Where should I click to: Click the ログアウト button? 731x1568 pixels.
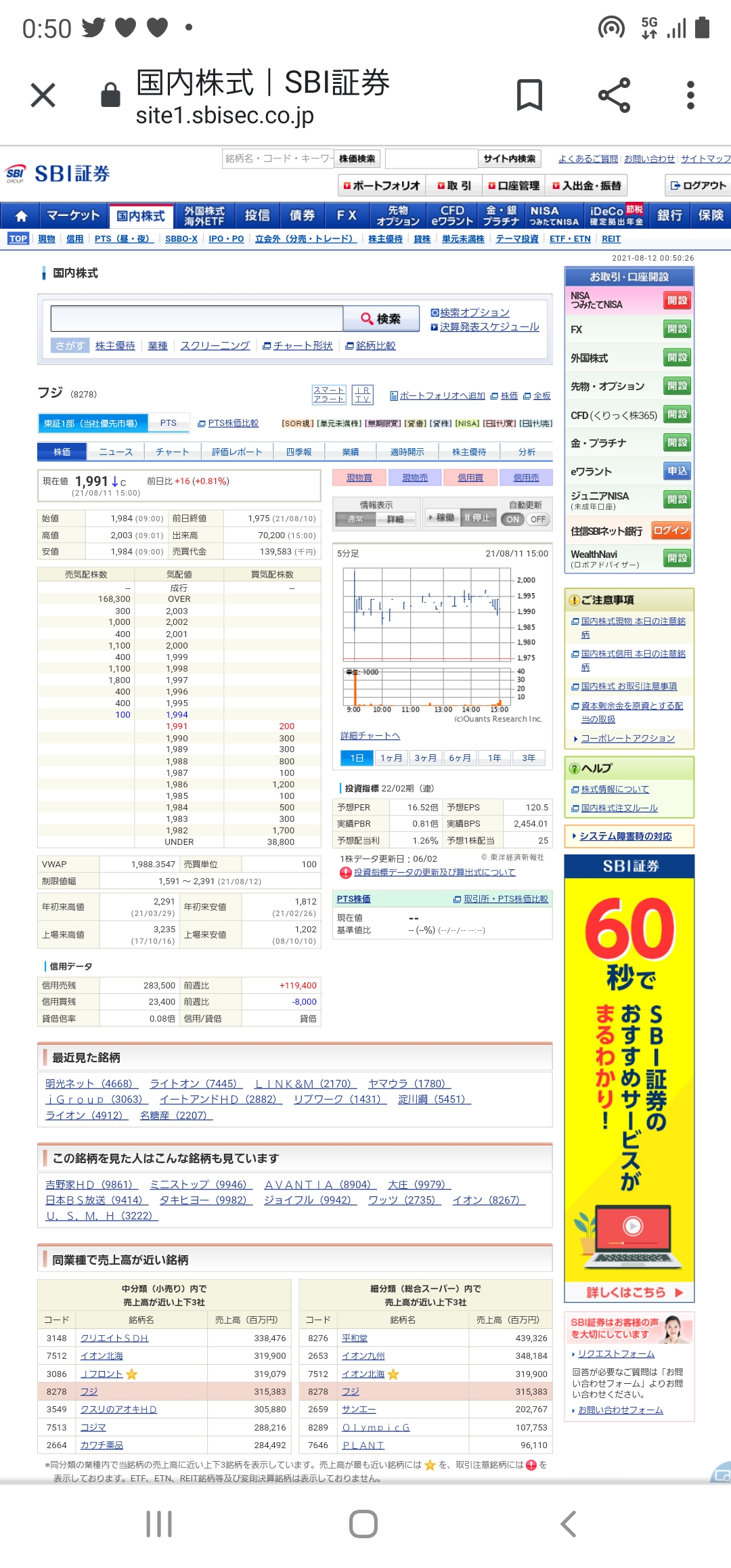click(698, 186)
